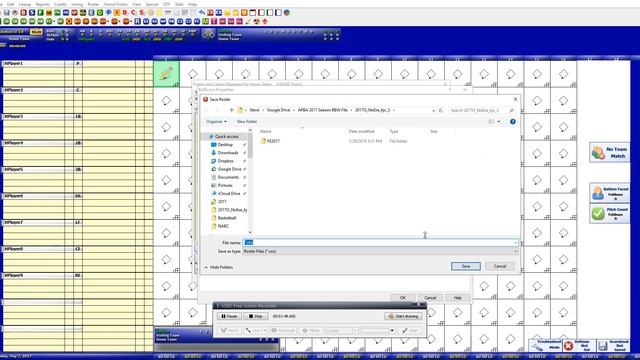The width and height of the screenshot is (640, 360).
Task: Click the Troubleshoot Mode button icon
Action: (x=546, y=346)
